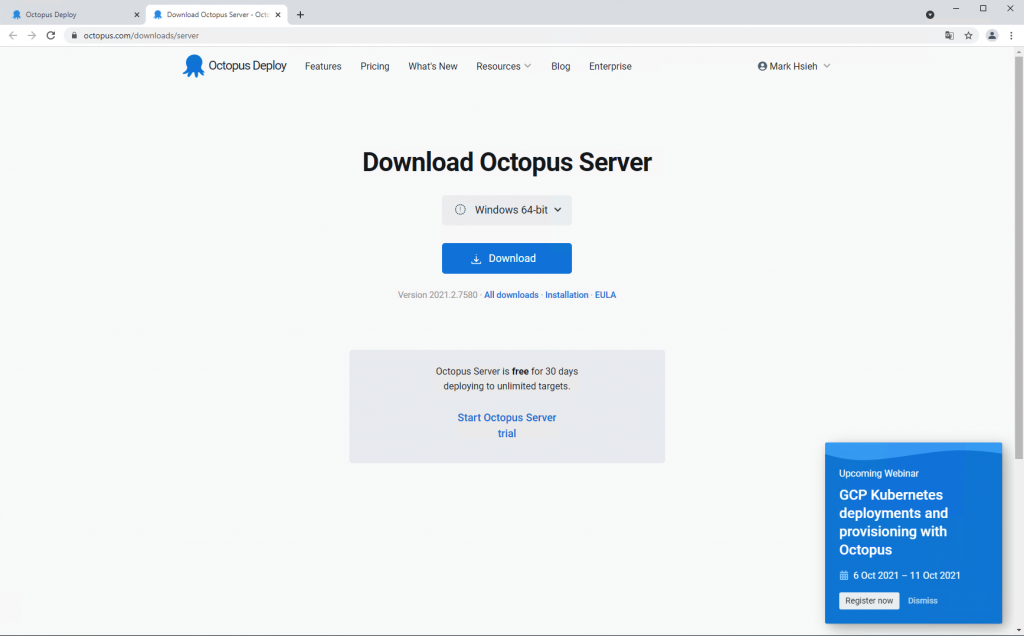This screenshot has width=1024, height=636.
Task: Open the Pricing page
Action: 375,66
